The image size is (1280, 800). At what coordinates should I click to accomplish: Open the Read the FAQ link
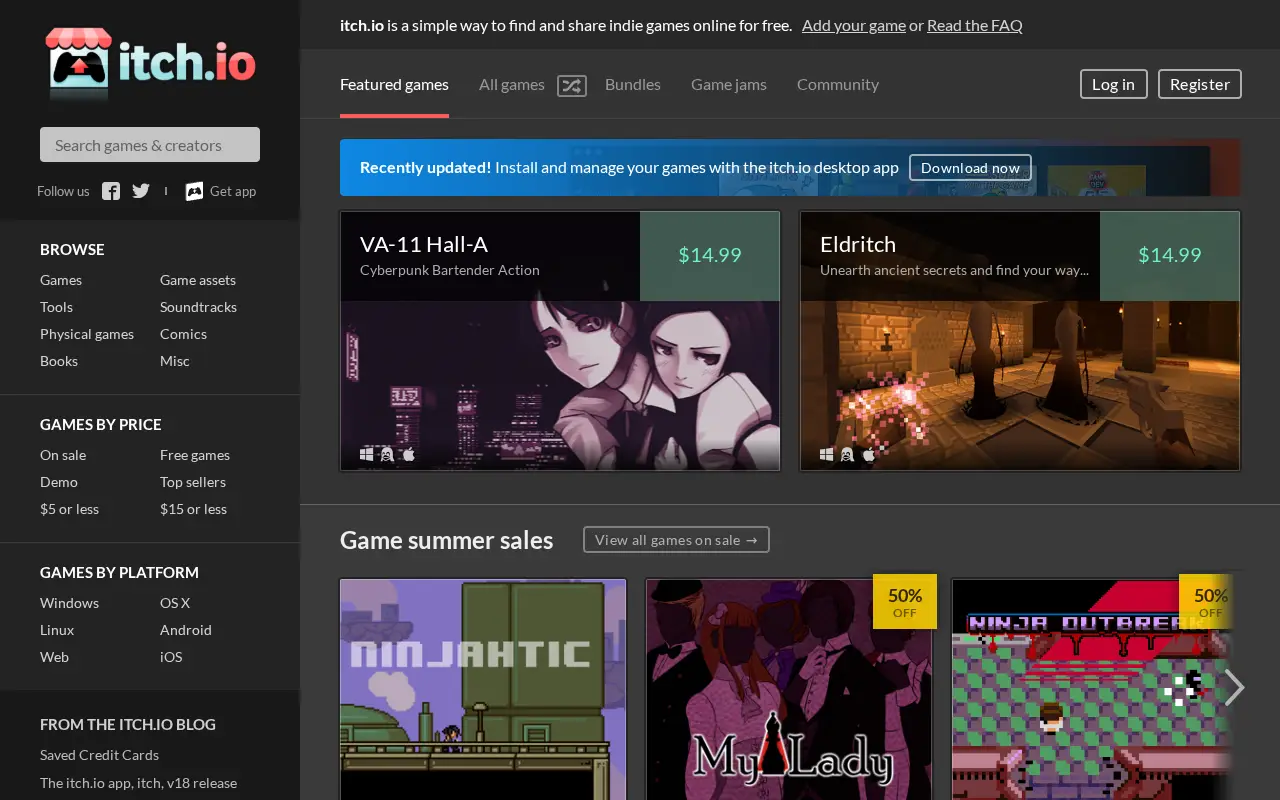click(975, 25)
